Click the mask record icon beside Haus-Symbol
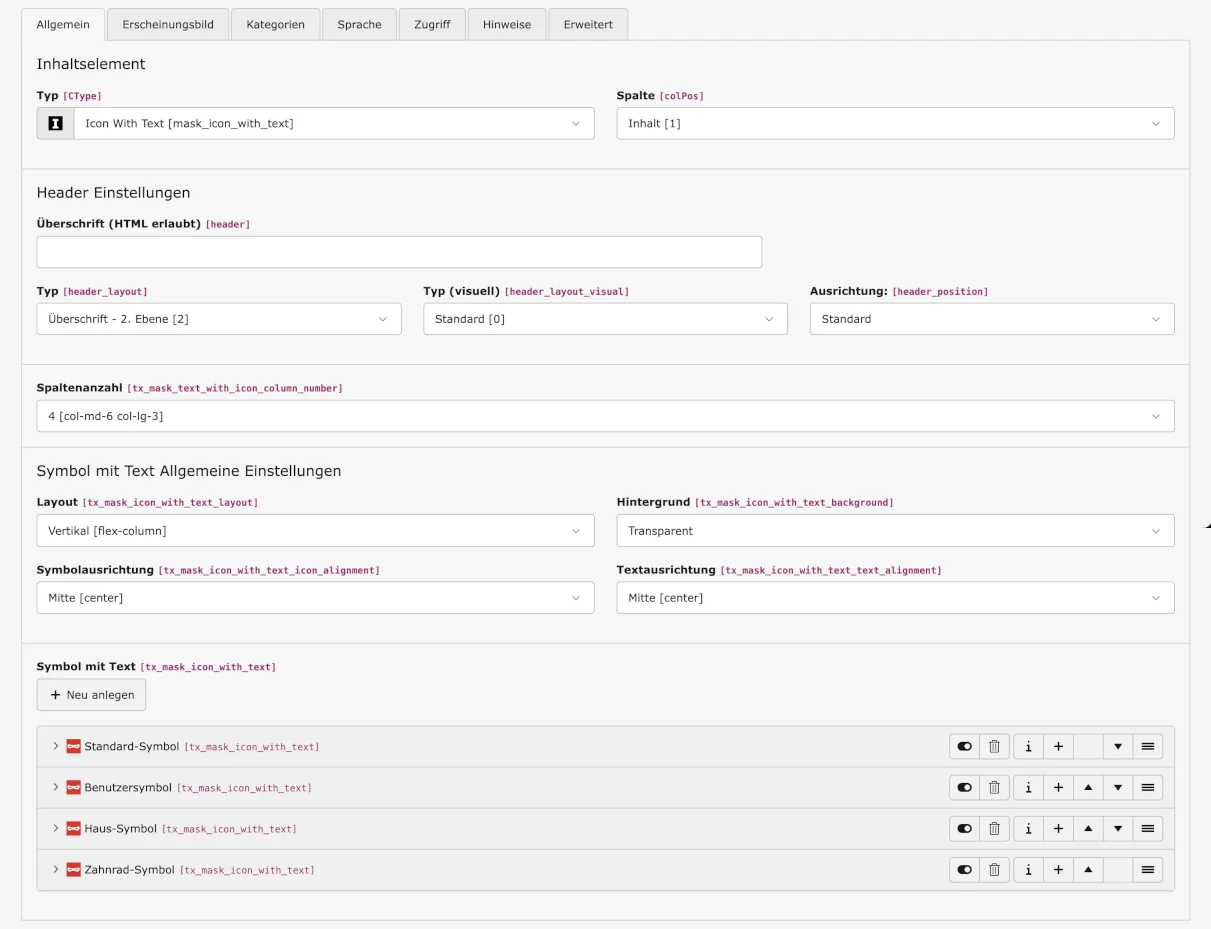 coord(73,828)
